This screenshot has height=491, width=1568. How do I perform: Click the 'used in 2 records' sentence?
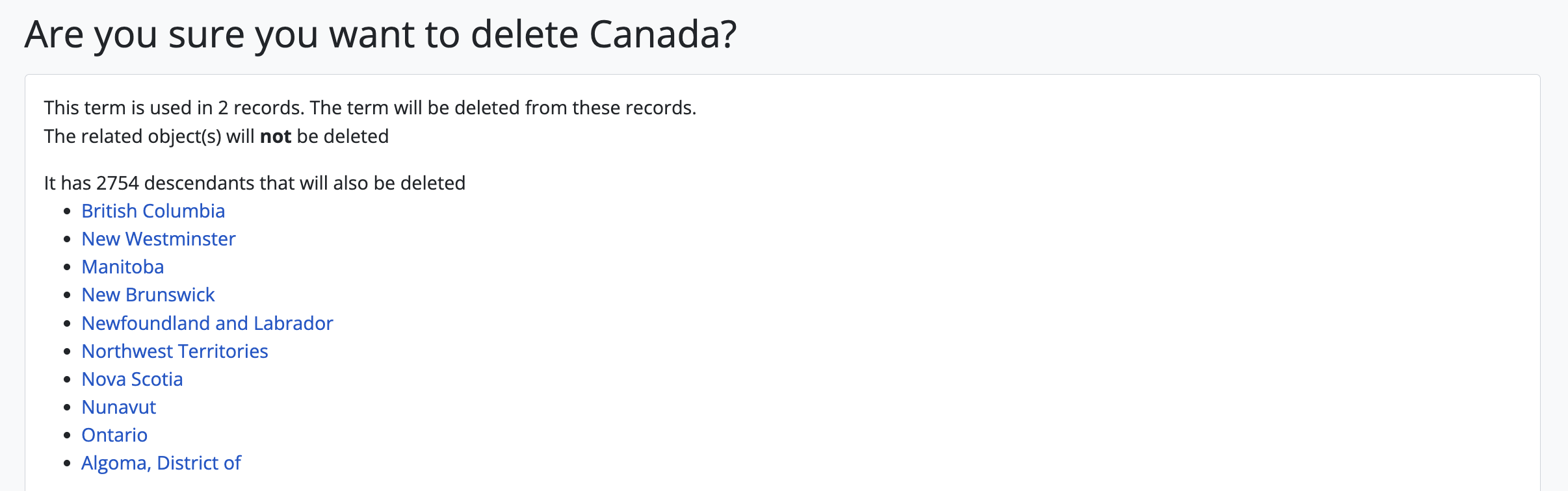point(369,108)
